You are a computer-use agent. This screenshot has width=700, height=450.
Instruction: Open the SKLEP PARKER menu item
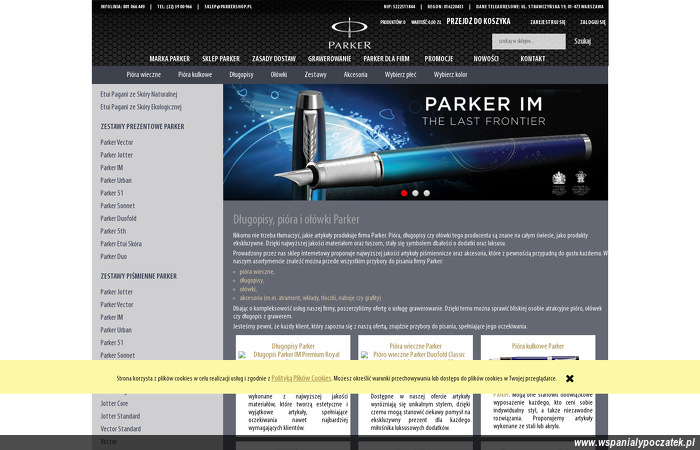(x=221, y=58)
